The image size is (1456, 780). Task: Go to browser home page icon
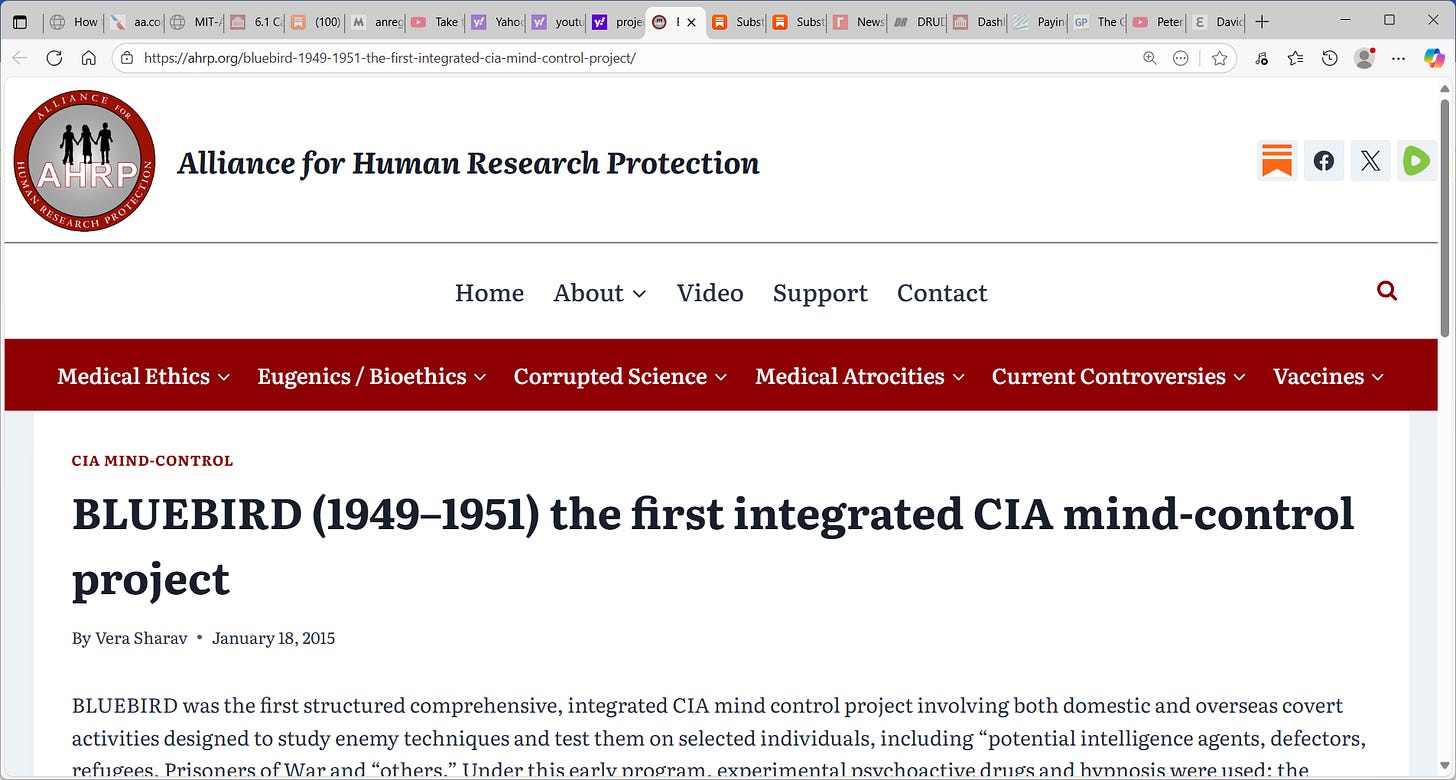tap(88, 58)
